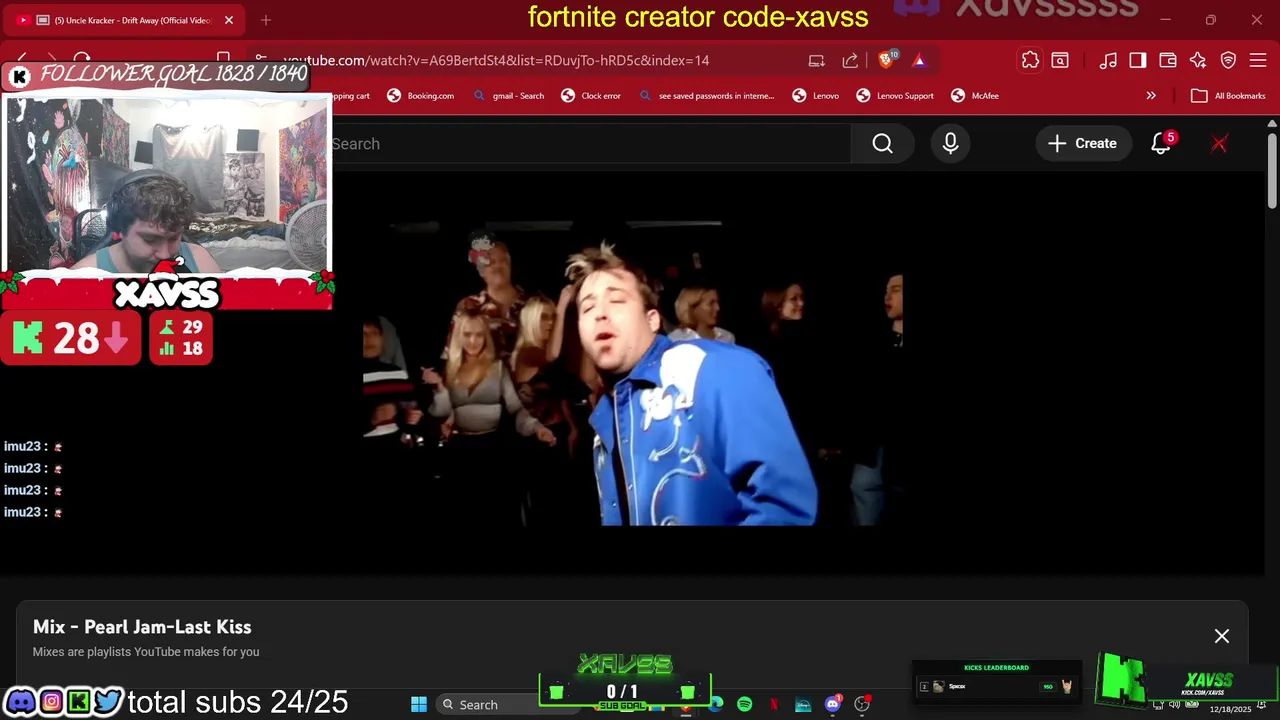This screenshot has width=1280, height=720.
Task: Open YouTube notifications bell
Action: click(x=1161, y=144)
